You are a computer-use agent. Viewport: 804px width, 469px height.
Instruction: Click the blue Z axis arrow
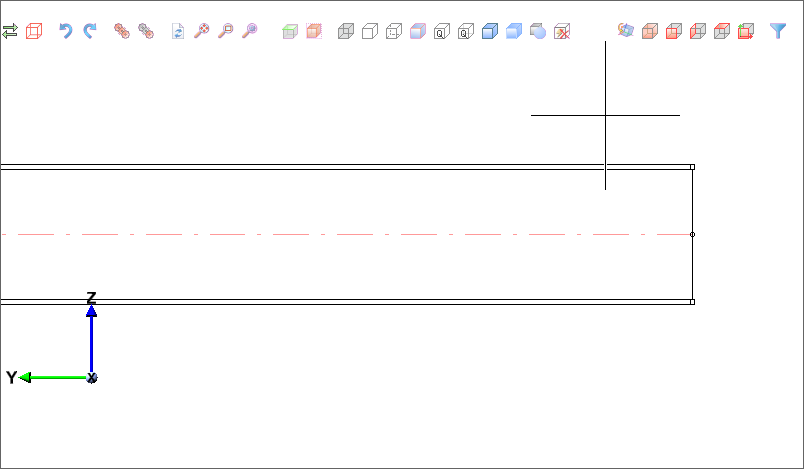(91, 338)
